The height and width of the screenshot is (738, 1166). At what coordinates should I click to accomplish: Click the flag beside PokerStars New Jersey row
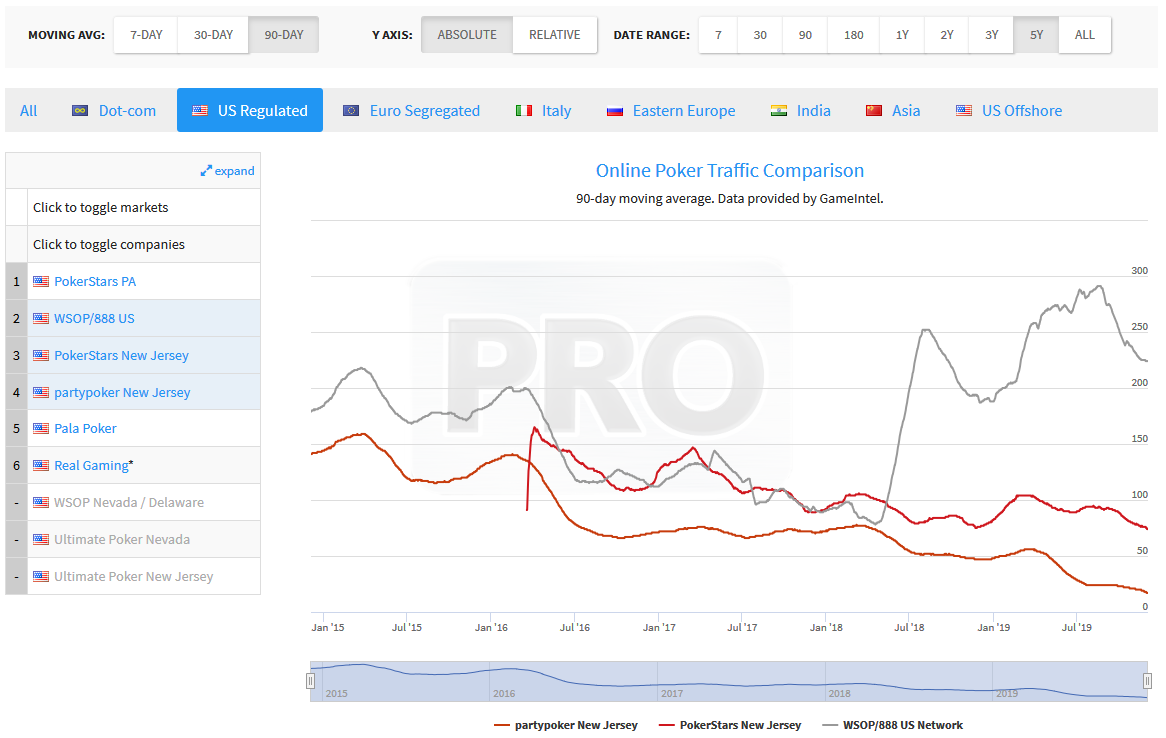(x=41, y=355)
